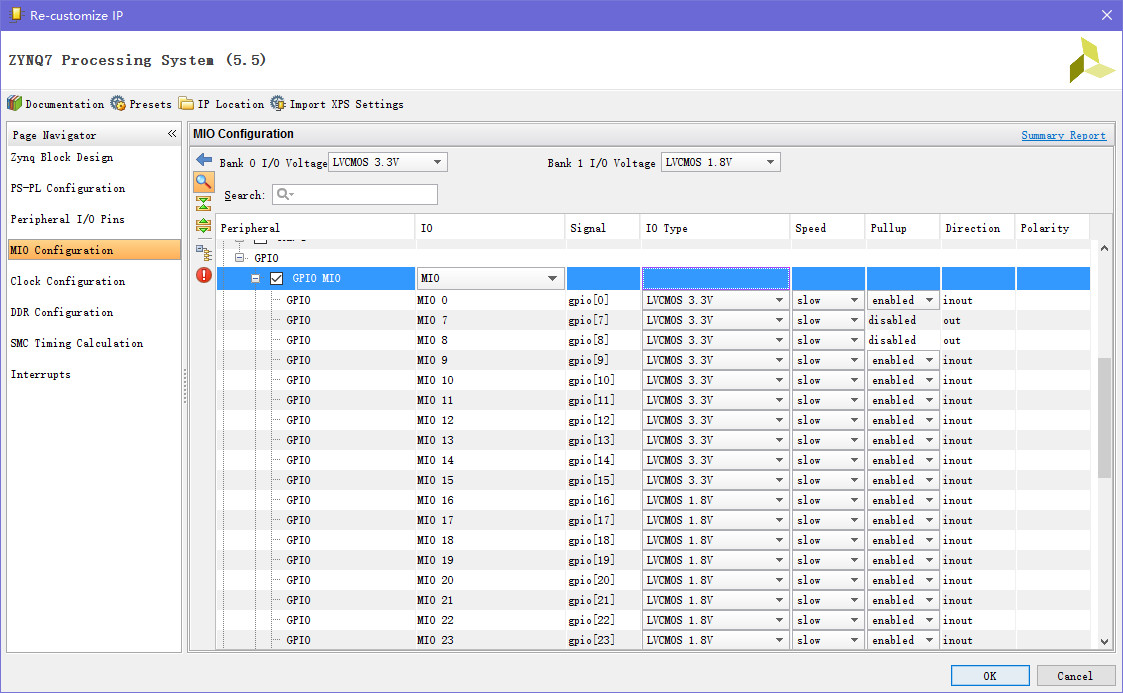Screen dimensions: 1123x693
Task: Click the IO Type column header
Action: point(715,228)
